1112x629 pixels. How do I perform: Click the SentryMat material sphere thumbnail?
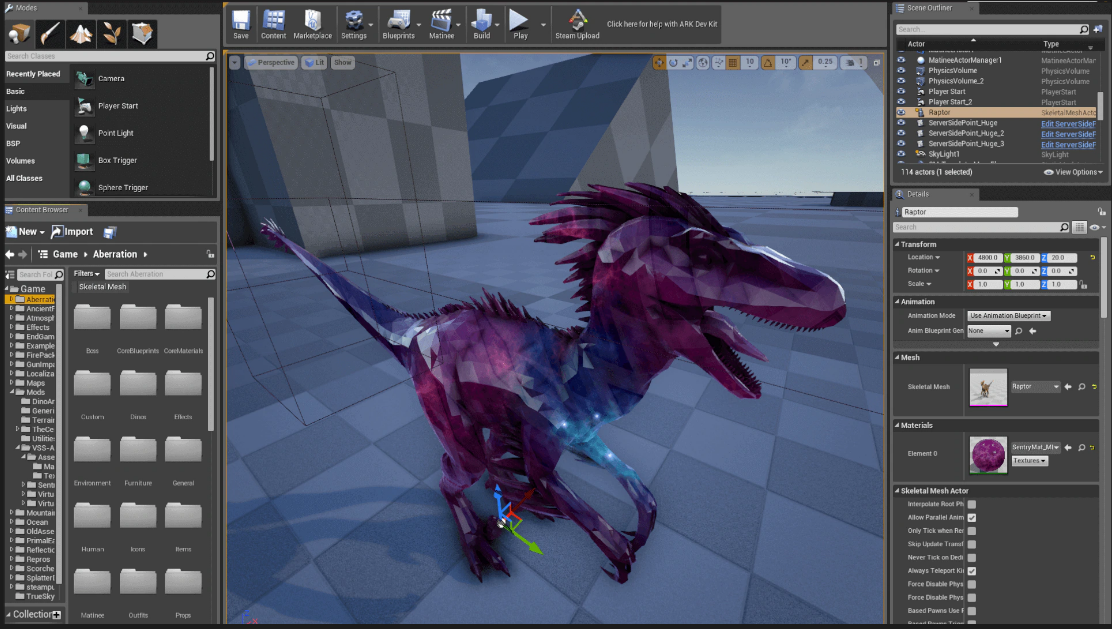[x=988, y=455]
